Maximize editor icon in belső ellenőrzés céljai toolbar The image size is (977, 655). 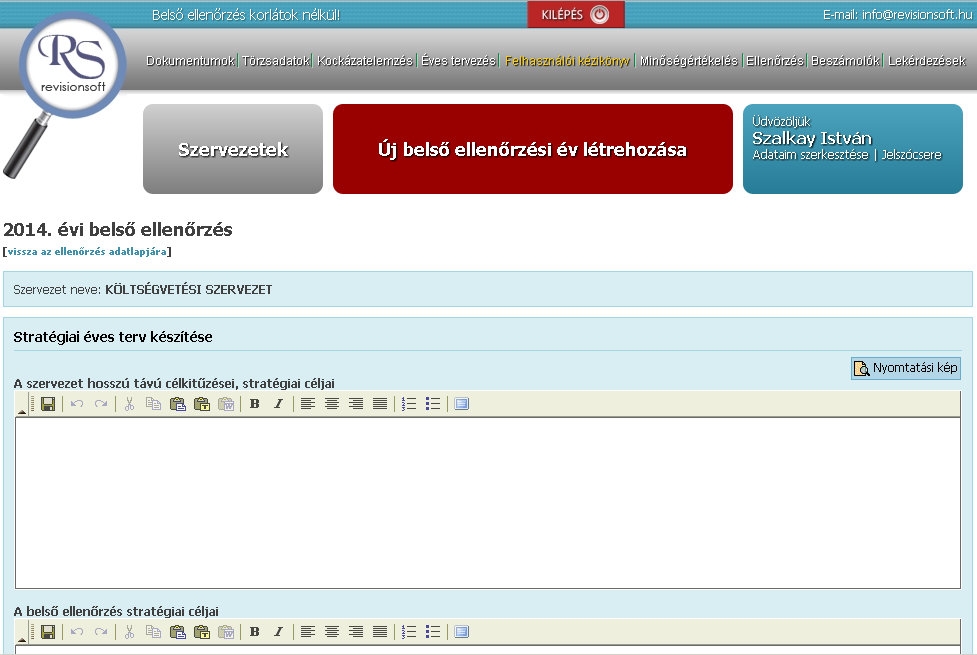click(462, 632)
